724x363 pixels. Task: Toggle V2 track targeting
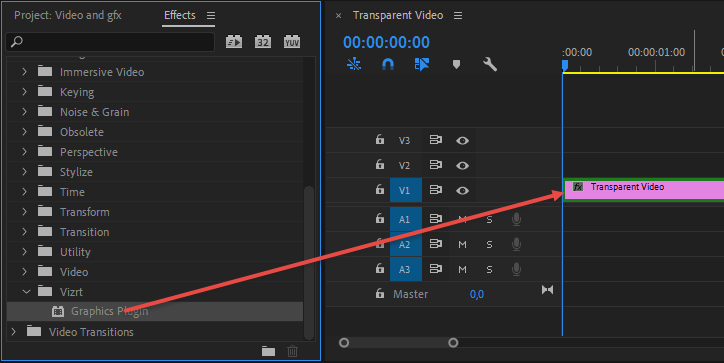404,165
